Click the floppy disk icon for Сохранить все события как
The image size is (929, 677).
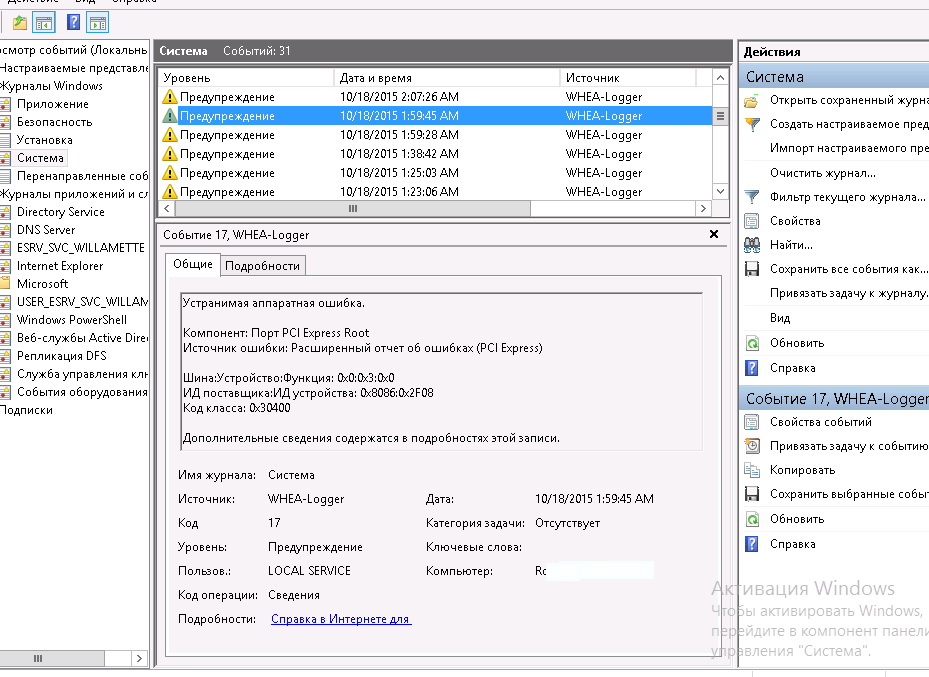tap(752, 269)
